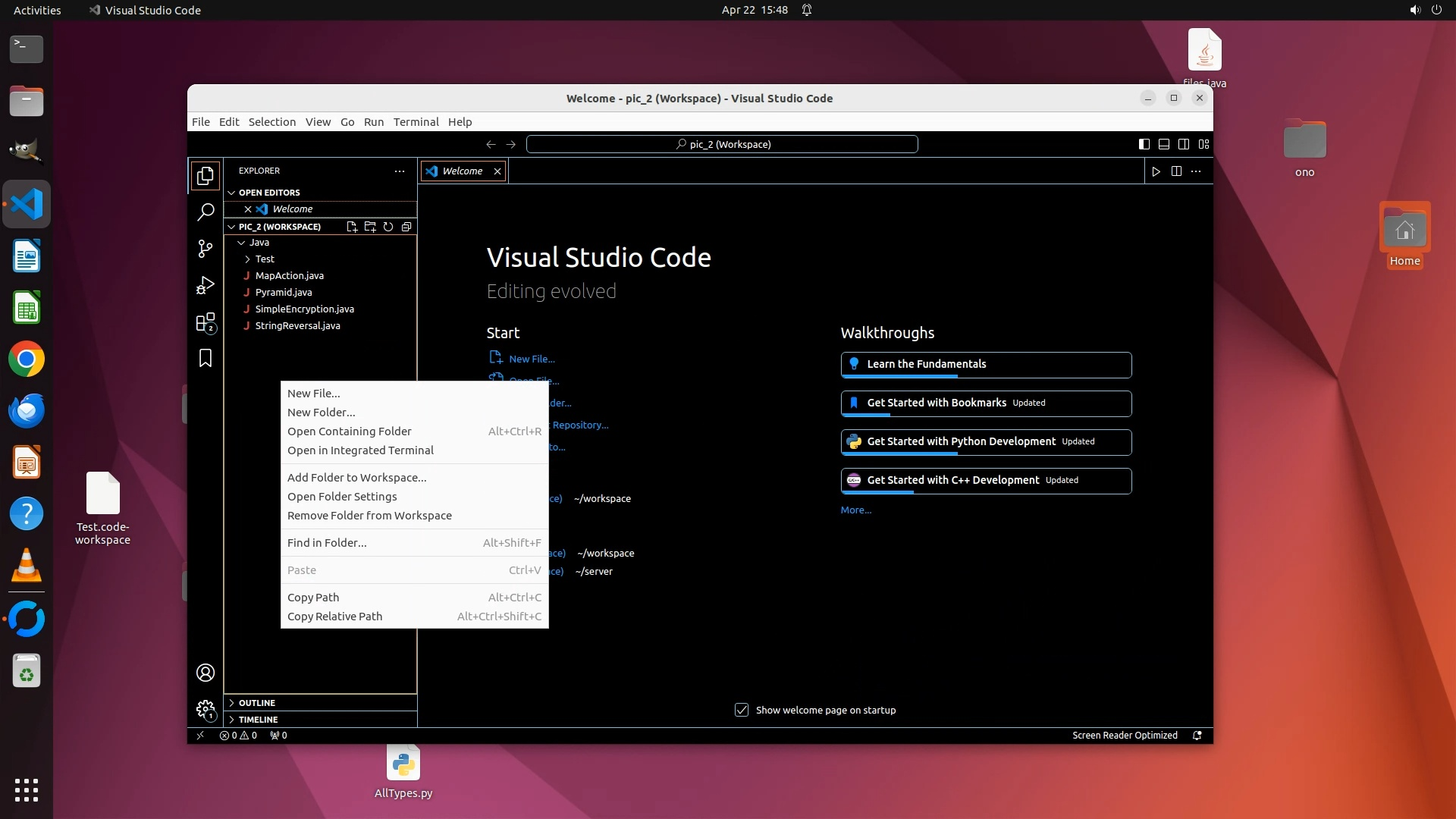Open the Search view in activity bar
The image size is (1456, 819).
coord(206,212)
